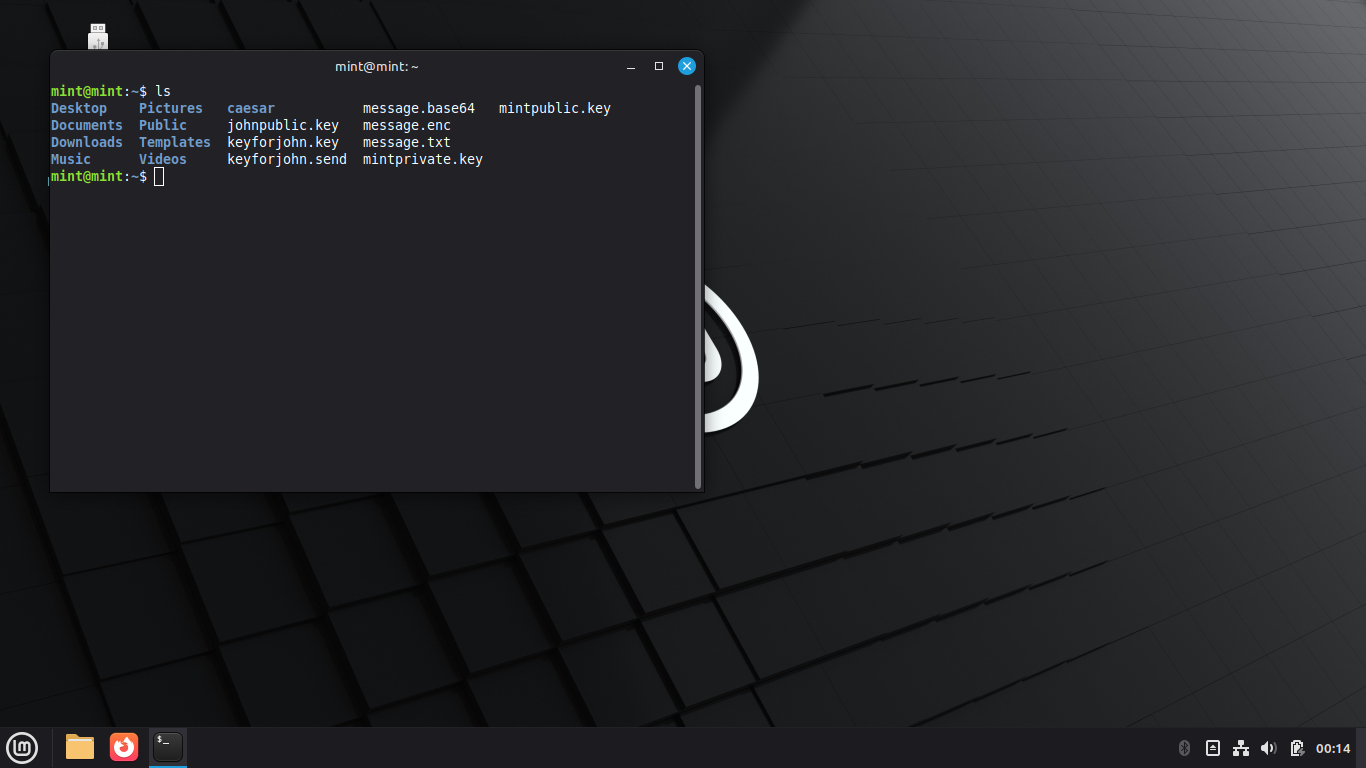Click the terminal title bar 'mint@mint: ~'
The height and width of the screenshot is (768, 1366).
click(x=376, y=66)
